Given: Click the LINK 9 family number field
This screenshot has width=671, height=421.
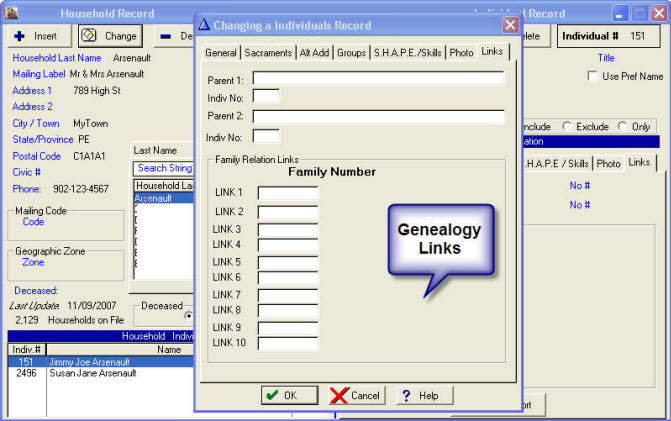Looking at the screenshot, I should [x=288, y=328].
